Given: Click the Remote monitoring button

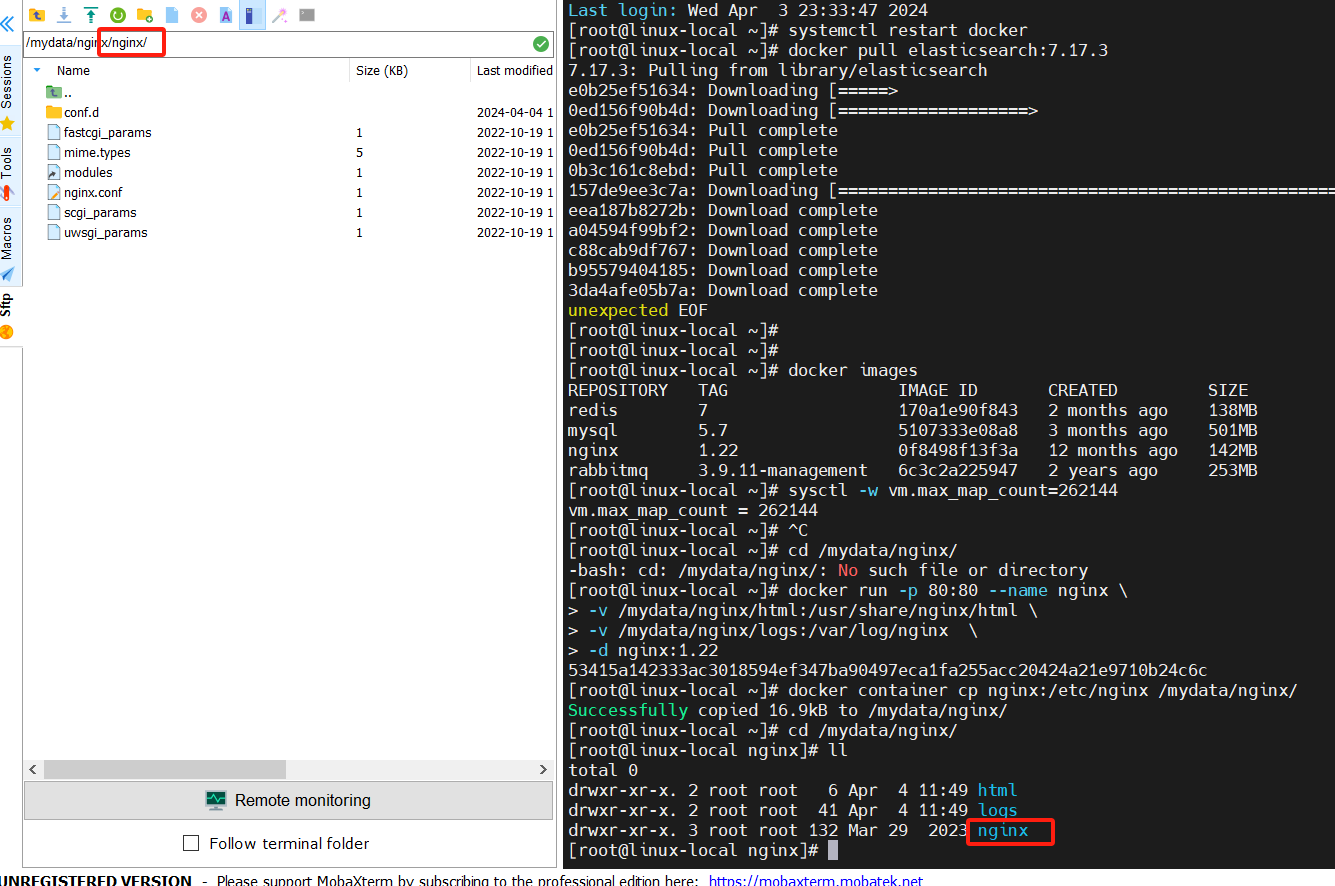Looking at the screenshot, I should (x=288, y=800).
